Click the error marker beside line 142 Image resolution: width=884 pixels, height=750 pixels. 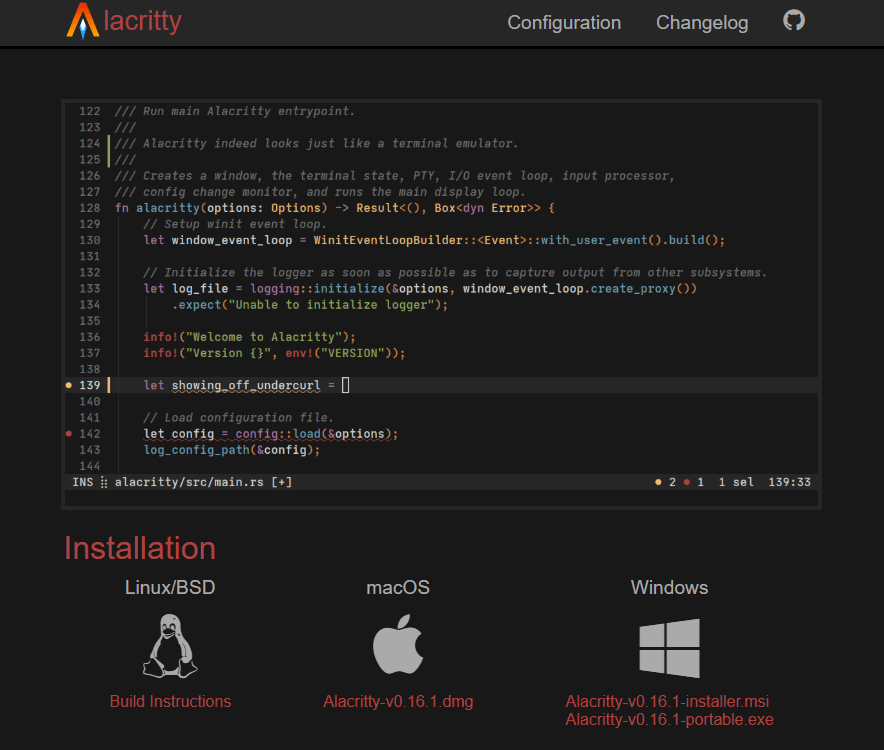coord(68,433)
